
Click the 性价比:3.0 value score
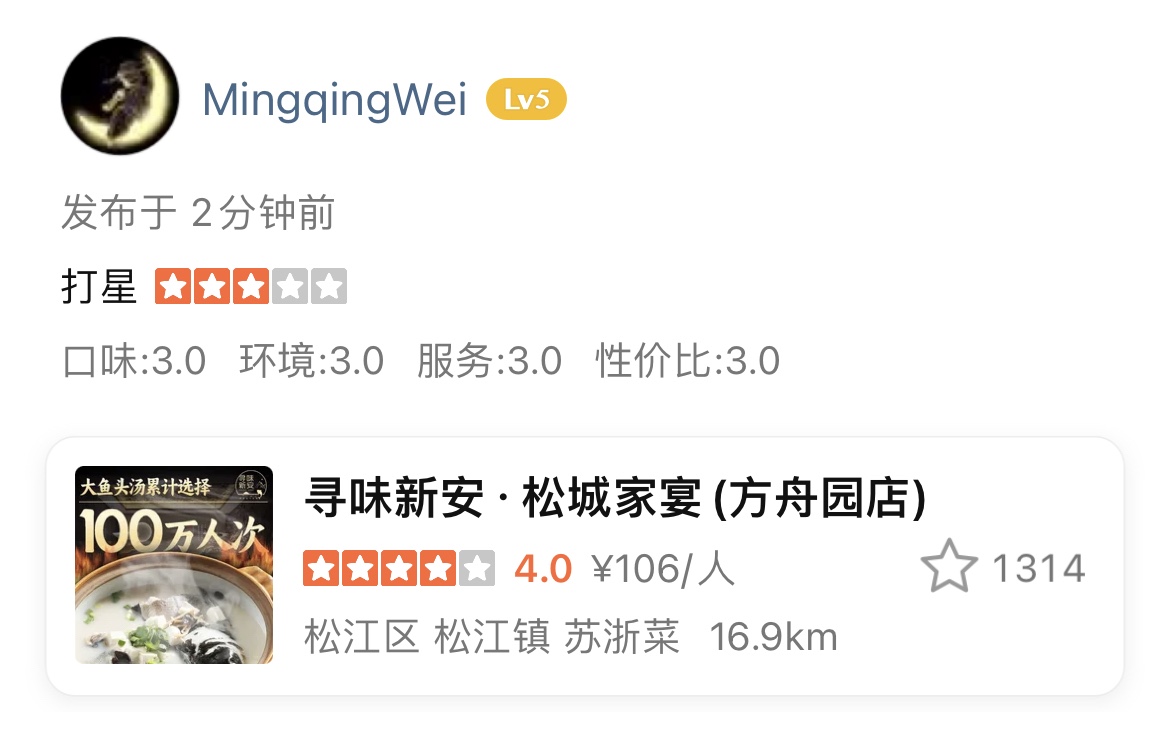coord(687,361)
